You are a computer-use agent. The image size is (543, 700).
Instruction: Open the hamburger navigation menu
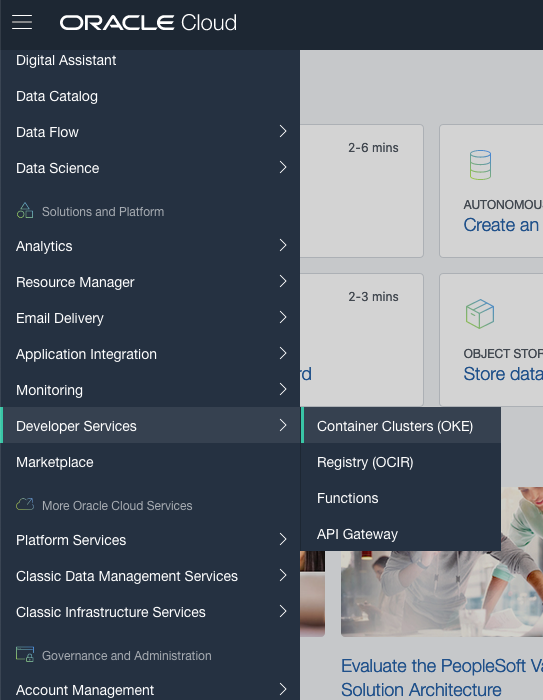click(x=22, y=22)
